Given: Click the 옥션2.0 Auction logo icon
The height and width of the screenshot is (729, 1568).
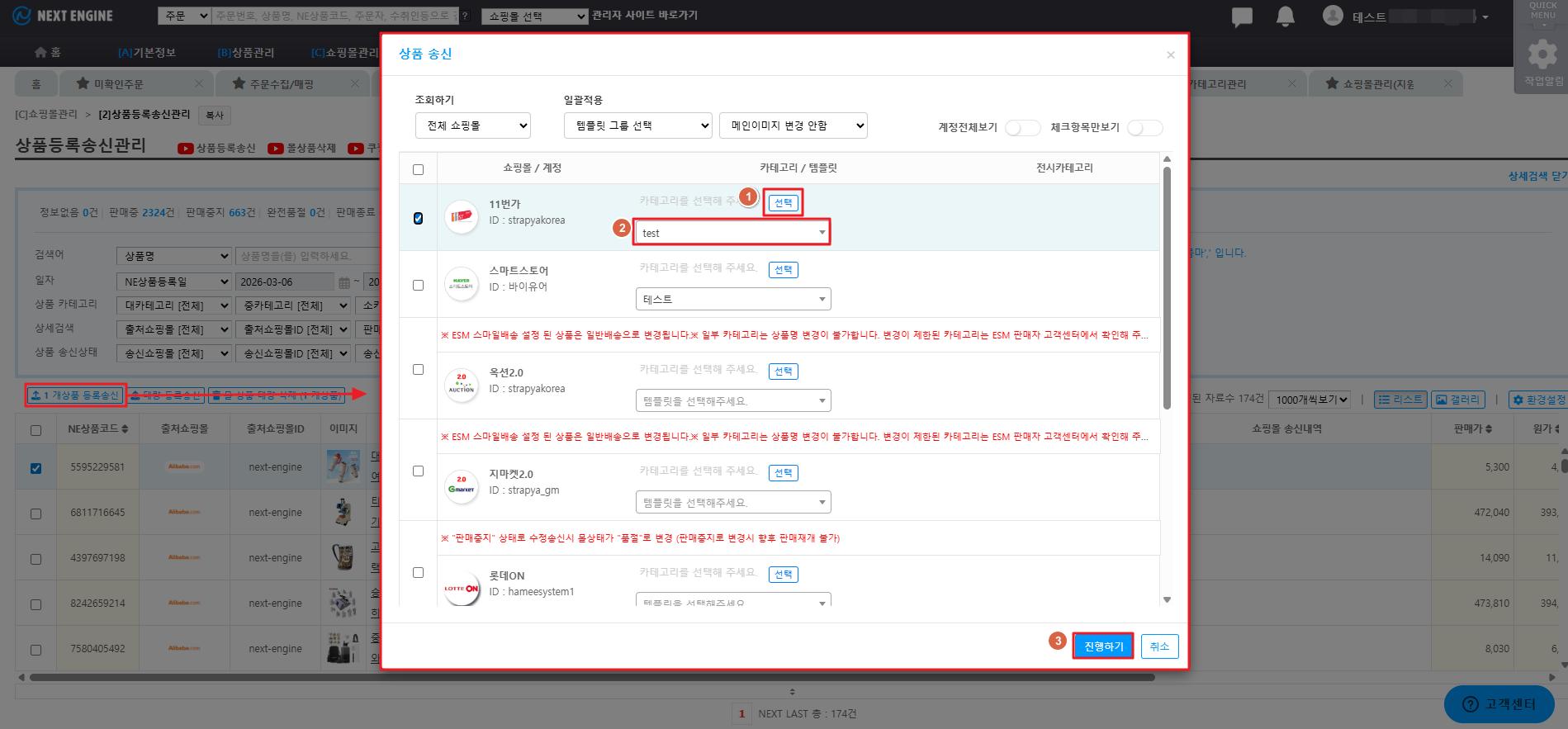Looking at the screenshot, I should [461, 385].
